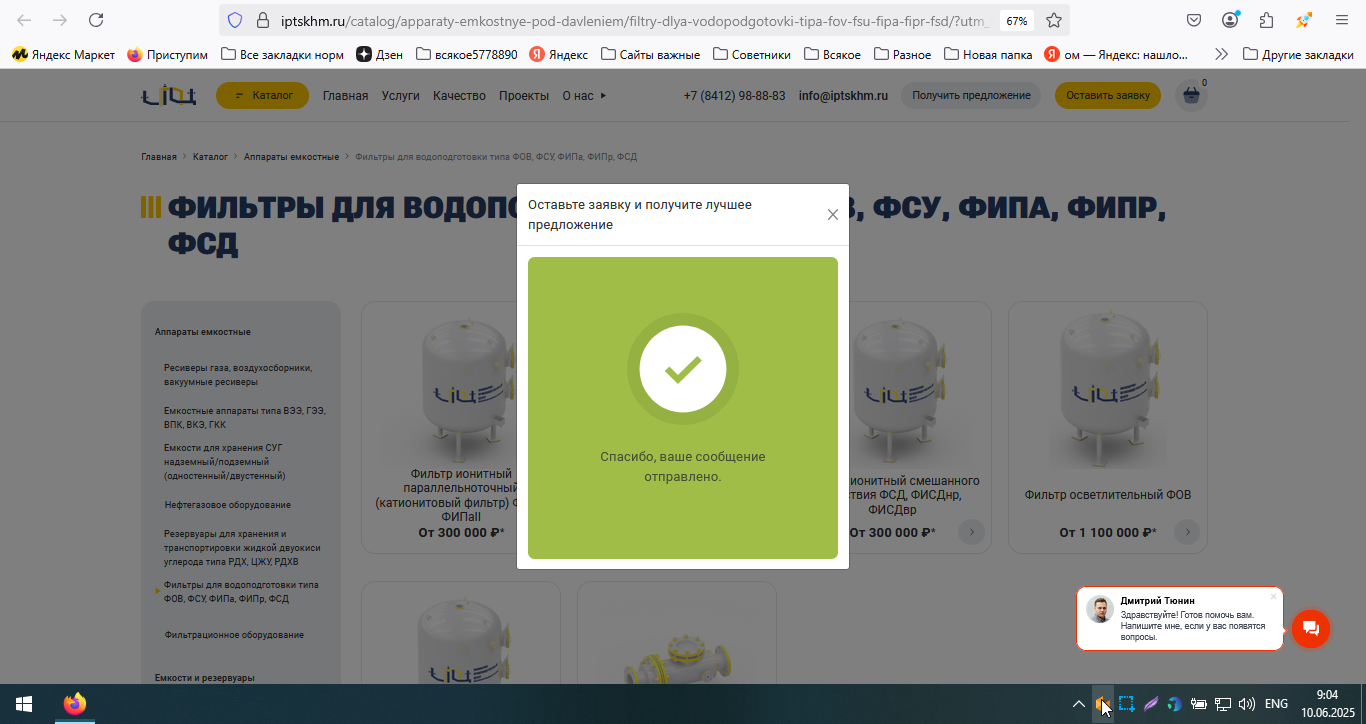
Task: Go forward with the browser arrow
Action: [x=60, y=20]
